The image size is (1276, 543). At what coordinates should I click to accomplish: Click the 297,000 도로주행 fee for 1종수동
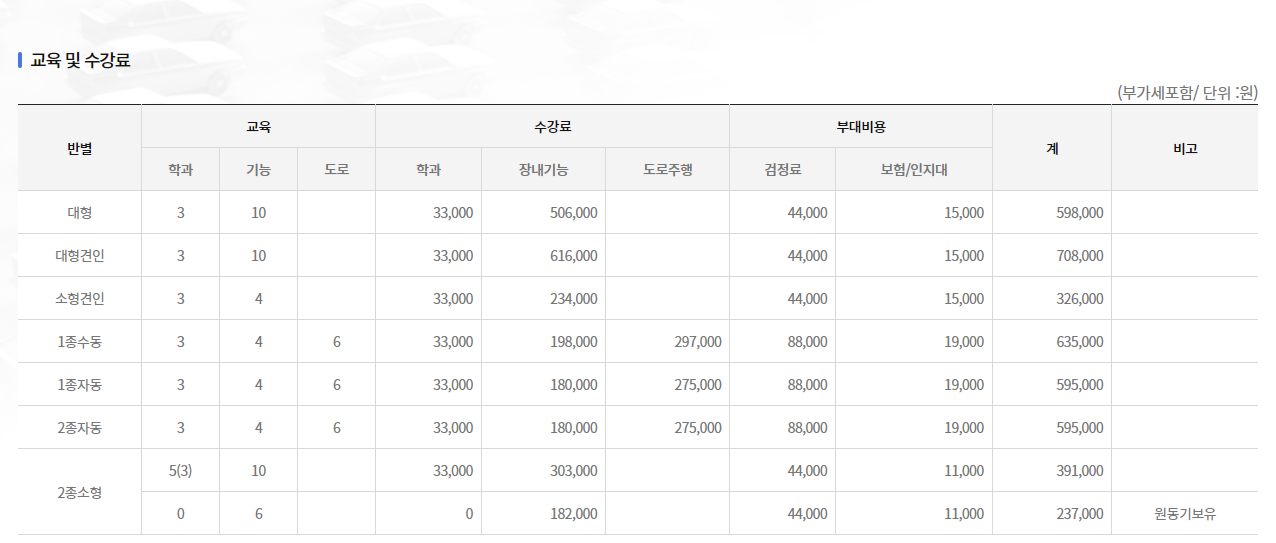[x=698, y=342]
